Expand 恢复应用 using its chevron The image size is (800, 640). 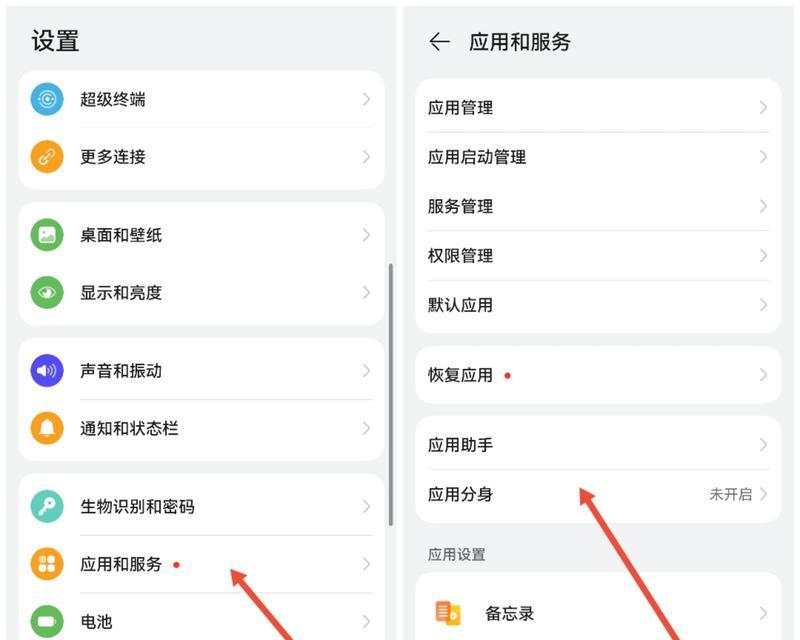[763, 375]
